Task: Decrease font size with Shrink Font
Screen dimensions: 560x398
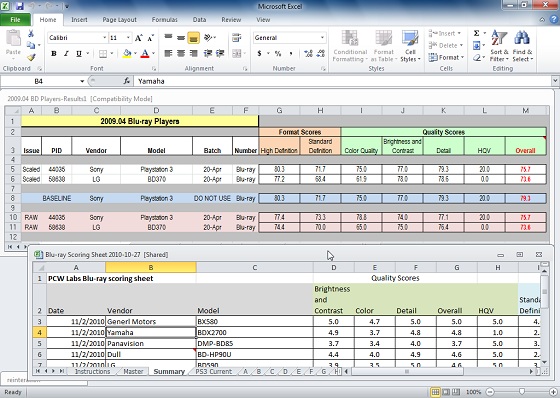Action: [x=151, y=38]
